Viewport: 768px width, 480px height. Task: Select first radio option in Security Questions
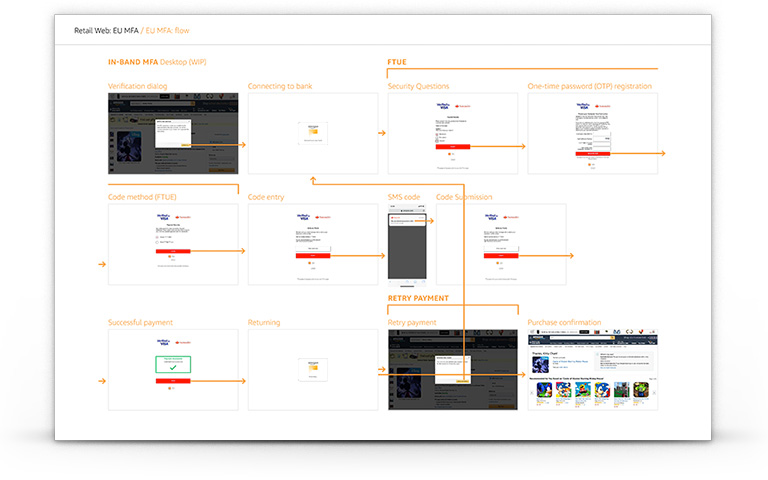[x=437, y=134]
